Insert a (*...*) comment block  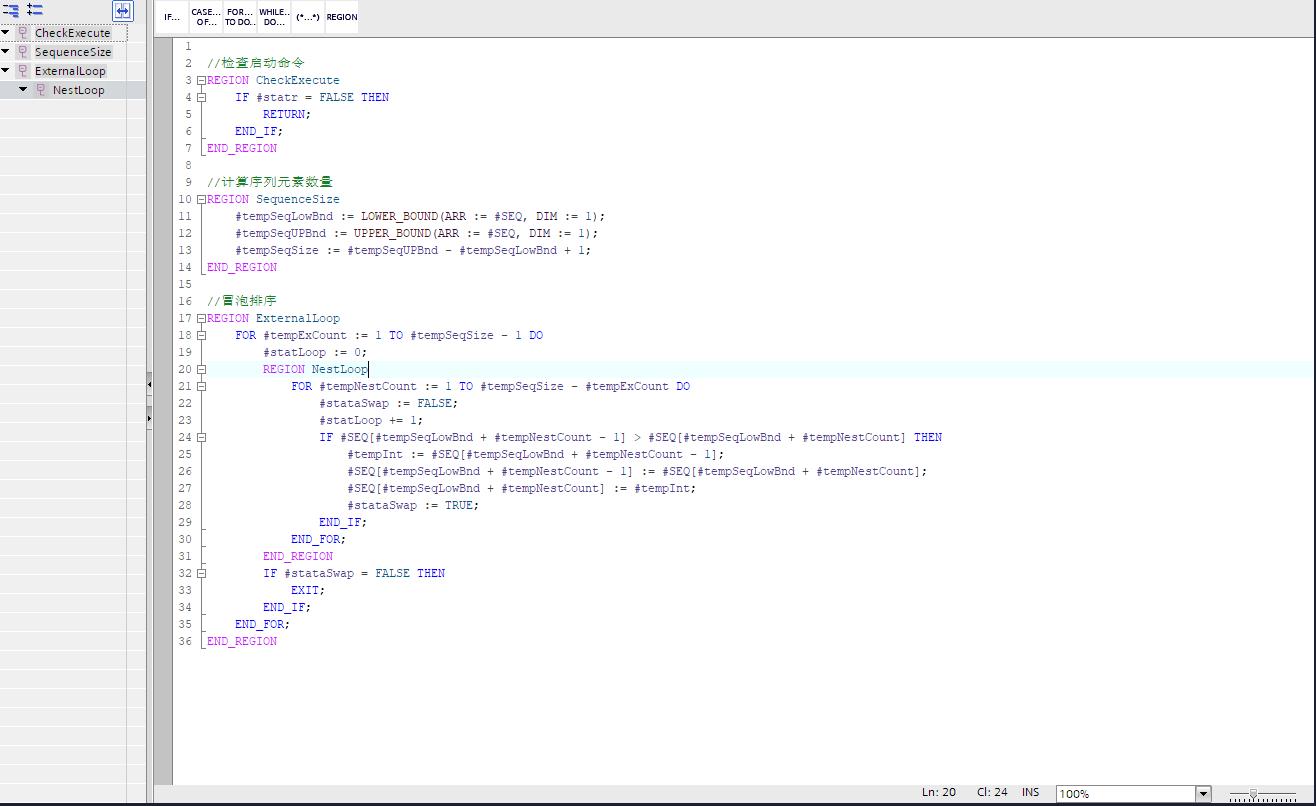[x=307, y=17]
